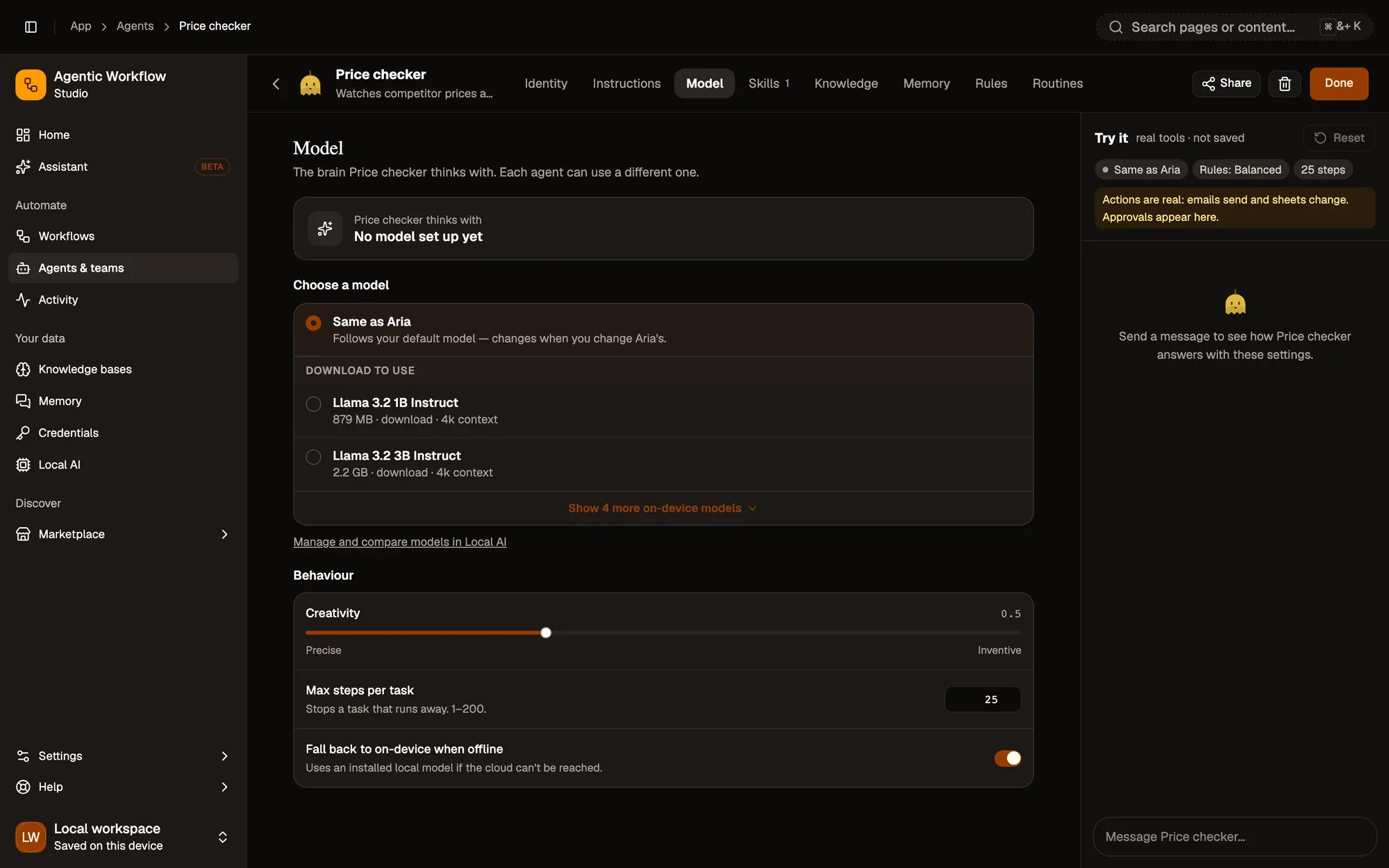
Task: Open Home from the sidebar
Action: (x=123, y=135)
